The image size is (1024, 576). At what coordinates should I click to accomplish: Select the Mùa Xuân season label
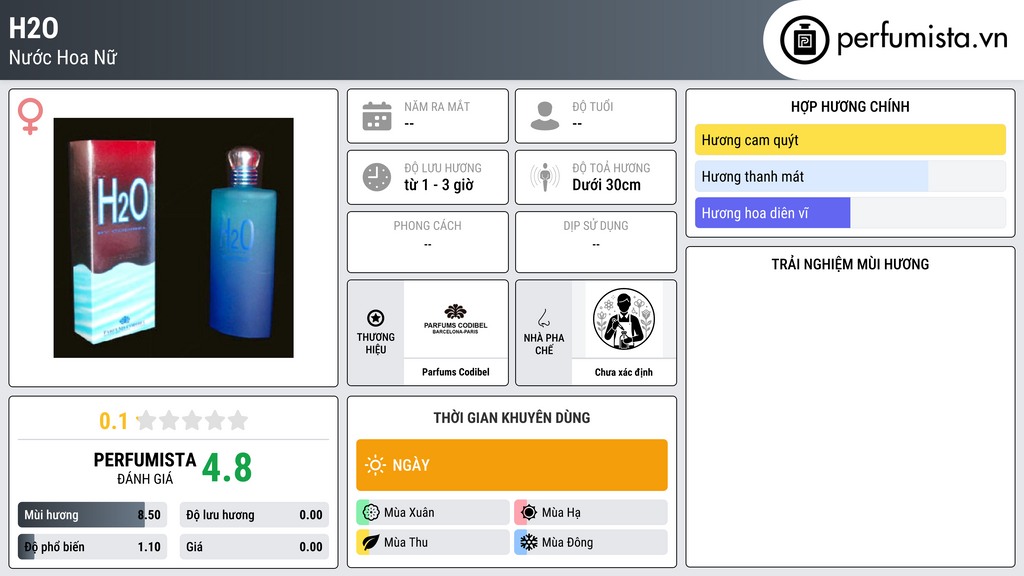click(409, 513)
